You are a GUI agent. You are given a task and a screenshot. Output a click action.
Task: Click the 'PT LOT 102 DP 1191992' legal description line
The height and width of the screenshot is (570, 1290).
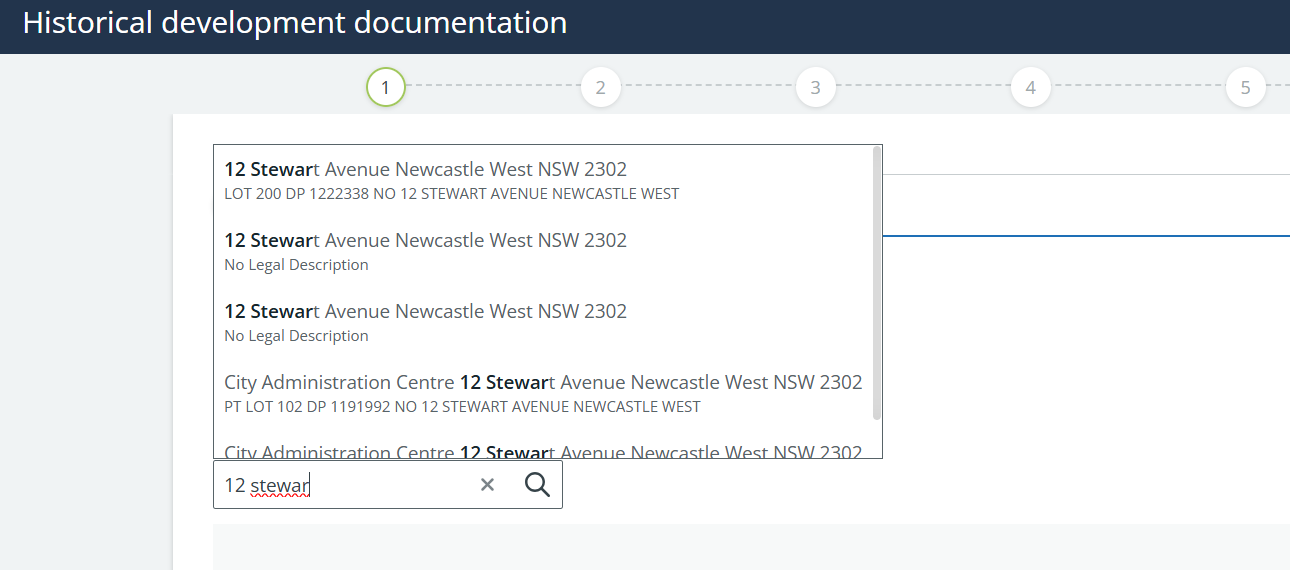462,407
